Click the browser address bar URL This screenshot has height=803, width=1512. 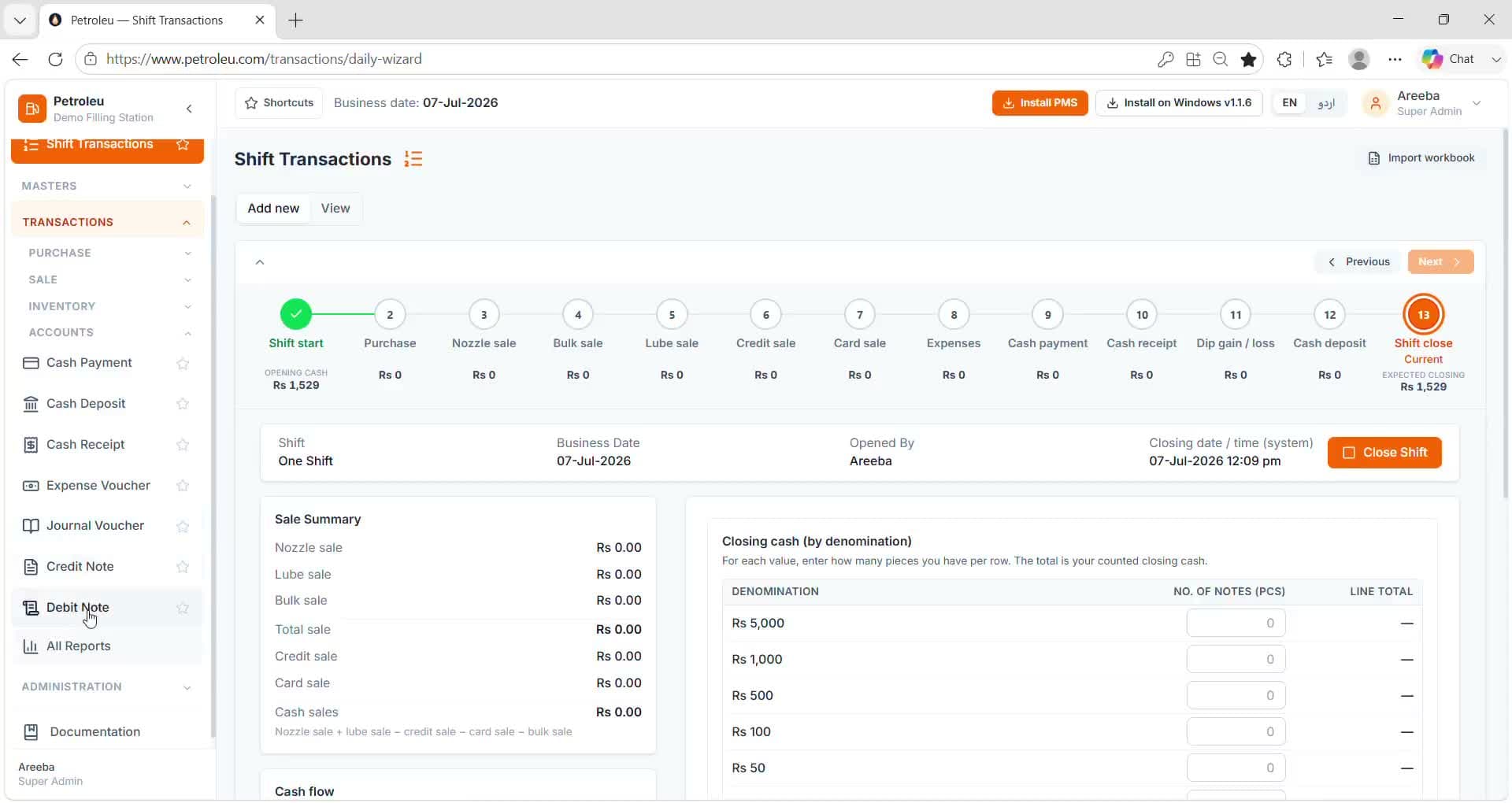click(x=264, y=59)
